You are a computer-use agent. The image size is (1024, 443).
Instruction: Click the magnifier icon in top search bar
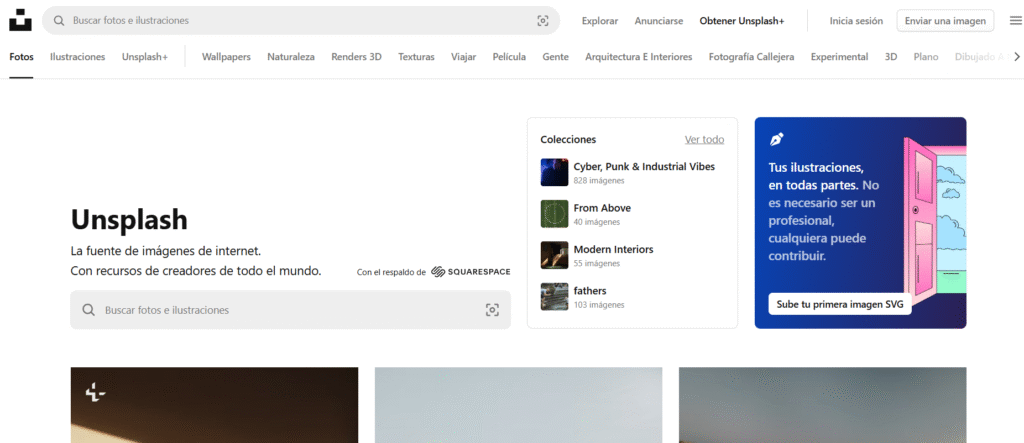pos(59,21)
